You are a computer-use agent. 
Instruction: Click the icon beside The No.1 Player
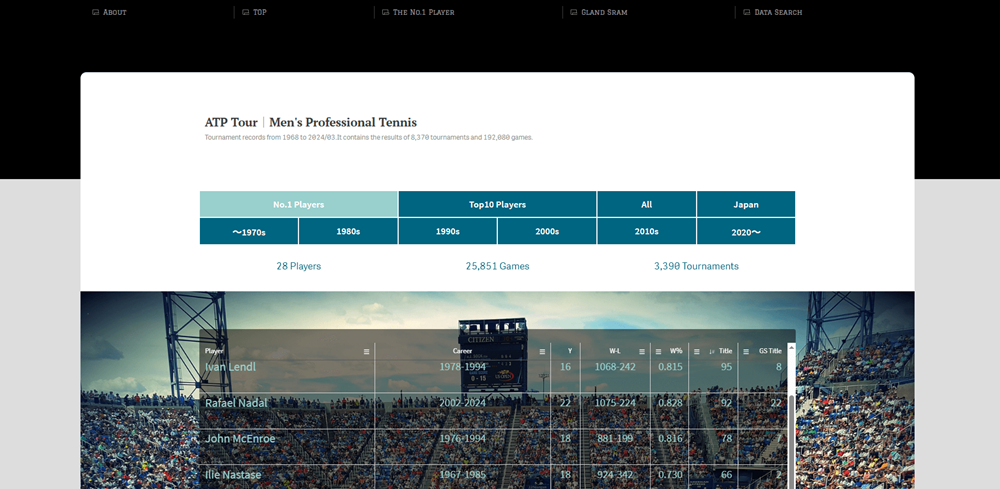click(x=385, y=13)
